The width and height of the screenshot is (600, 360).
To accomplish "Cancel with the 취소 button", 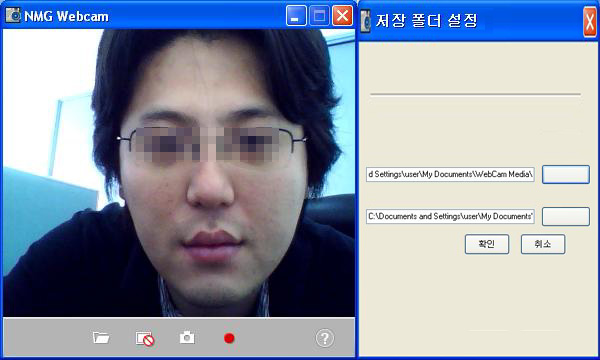I will tap(543, 244).
